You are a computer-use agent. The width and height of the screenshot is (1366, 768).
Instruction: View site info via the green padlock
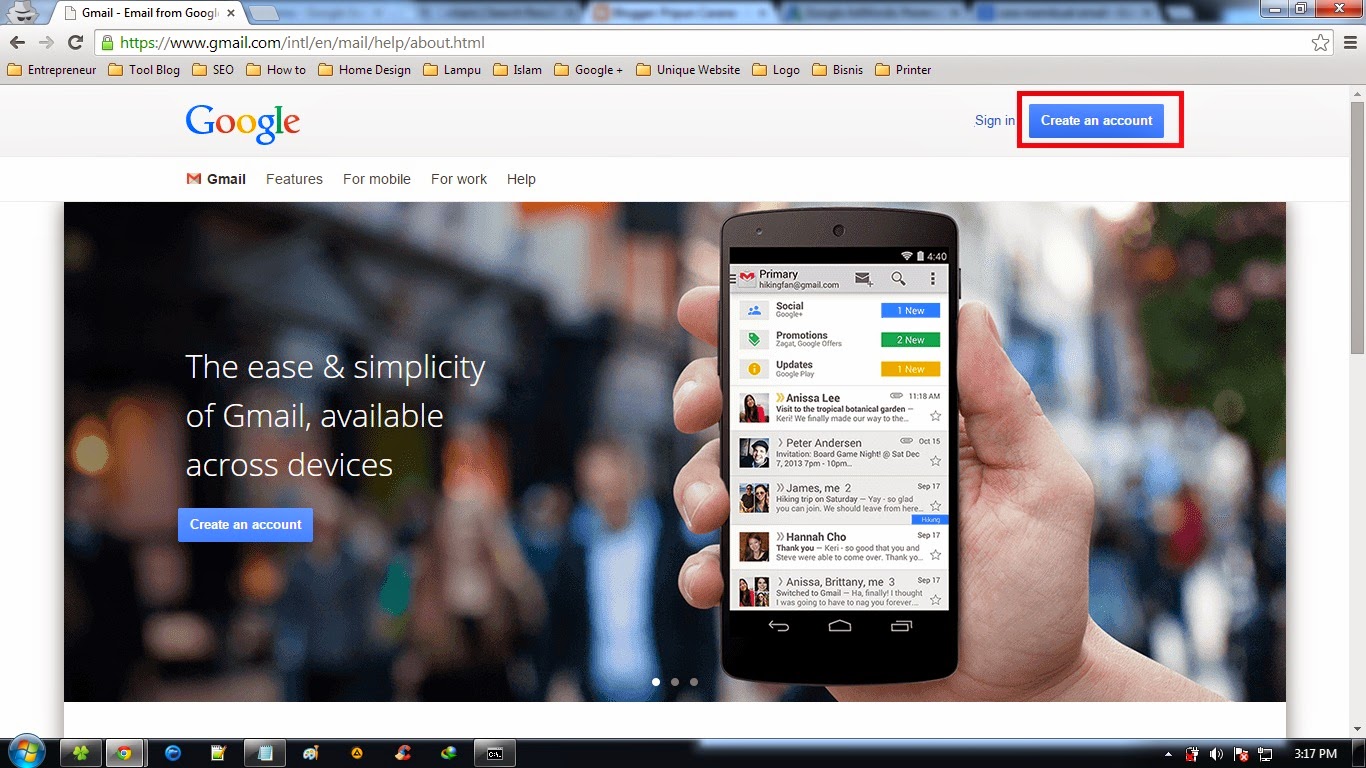(x=107, y=43)
